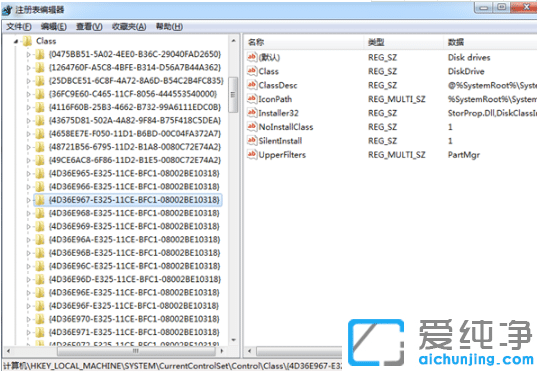The image size is (542, 372).
Task: Click the tree pane vertical scrollbar thumb
Action: (x=234, y=94)
